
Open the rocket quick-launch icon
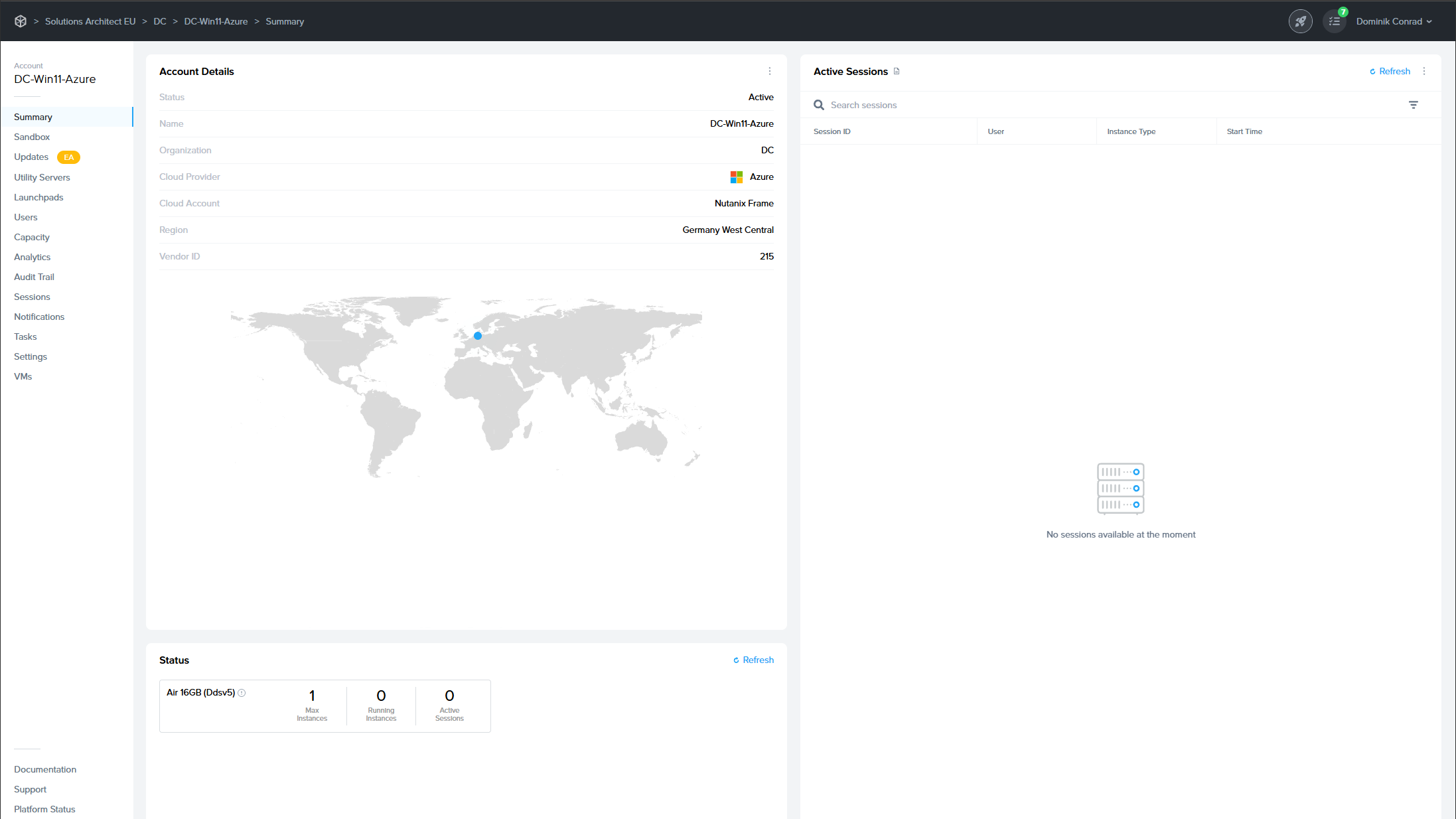pyautogui.click(x=1300, y=21)
